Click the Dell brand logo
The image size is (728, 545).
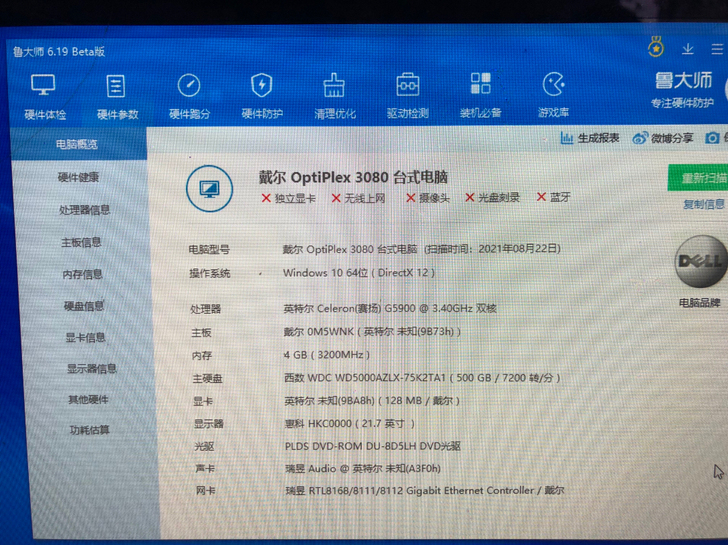coord(700,261)
